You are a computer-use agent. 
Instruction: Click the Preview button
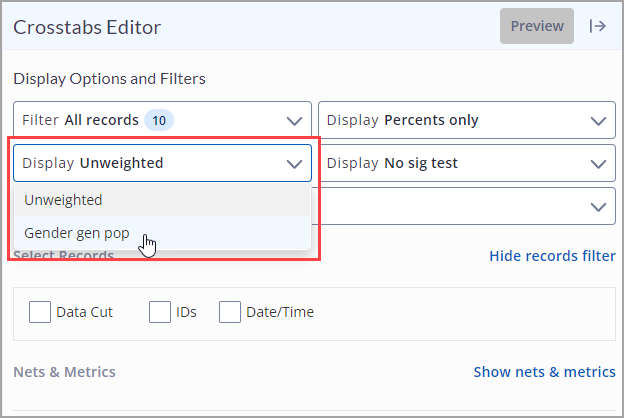click(537, 26)
